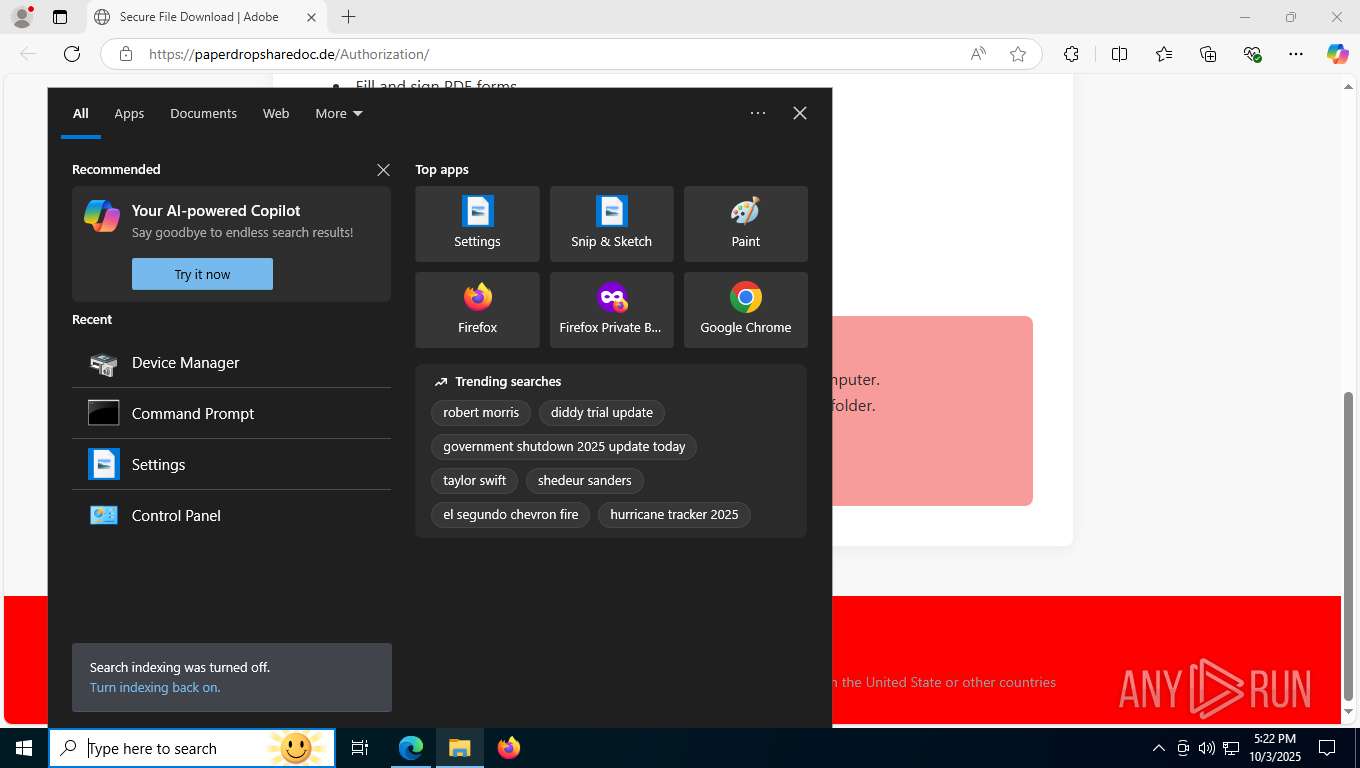
Task: Dismiss the Recommended Copilot card
Action: click(383, 170)
